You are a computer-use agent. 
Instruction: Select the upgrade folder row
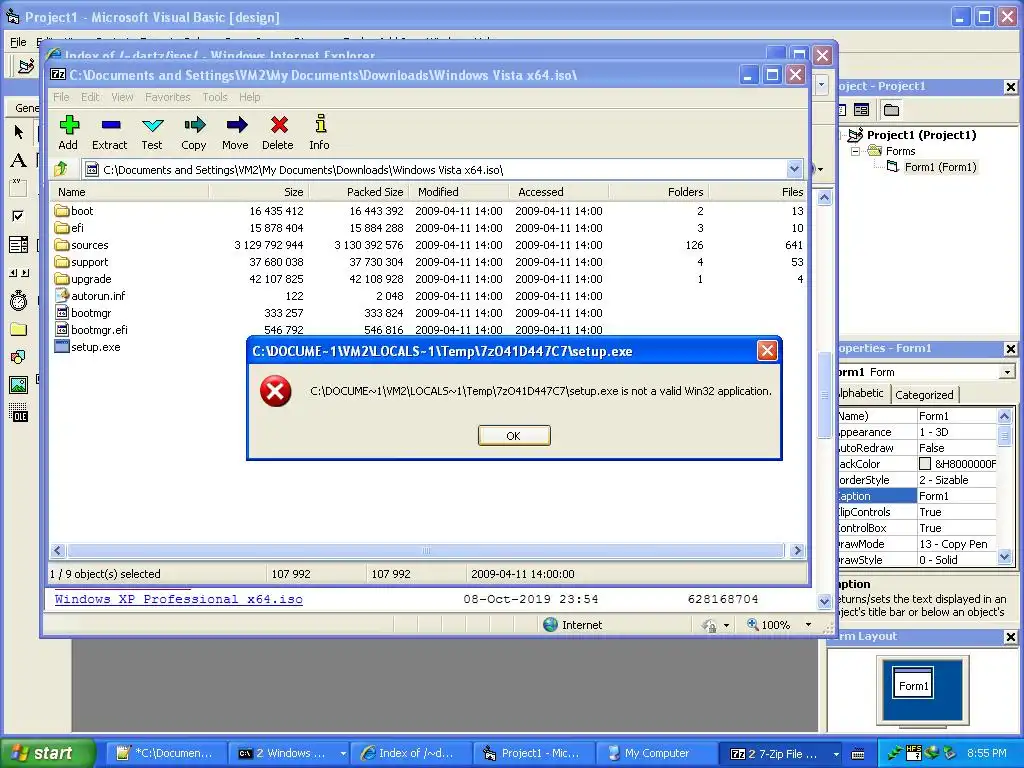[x=428, y=279]
